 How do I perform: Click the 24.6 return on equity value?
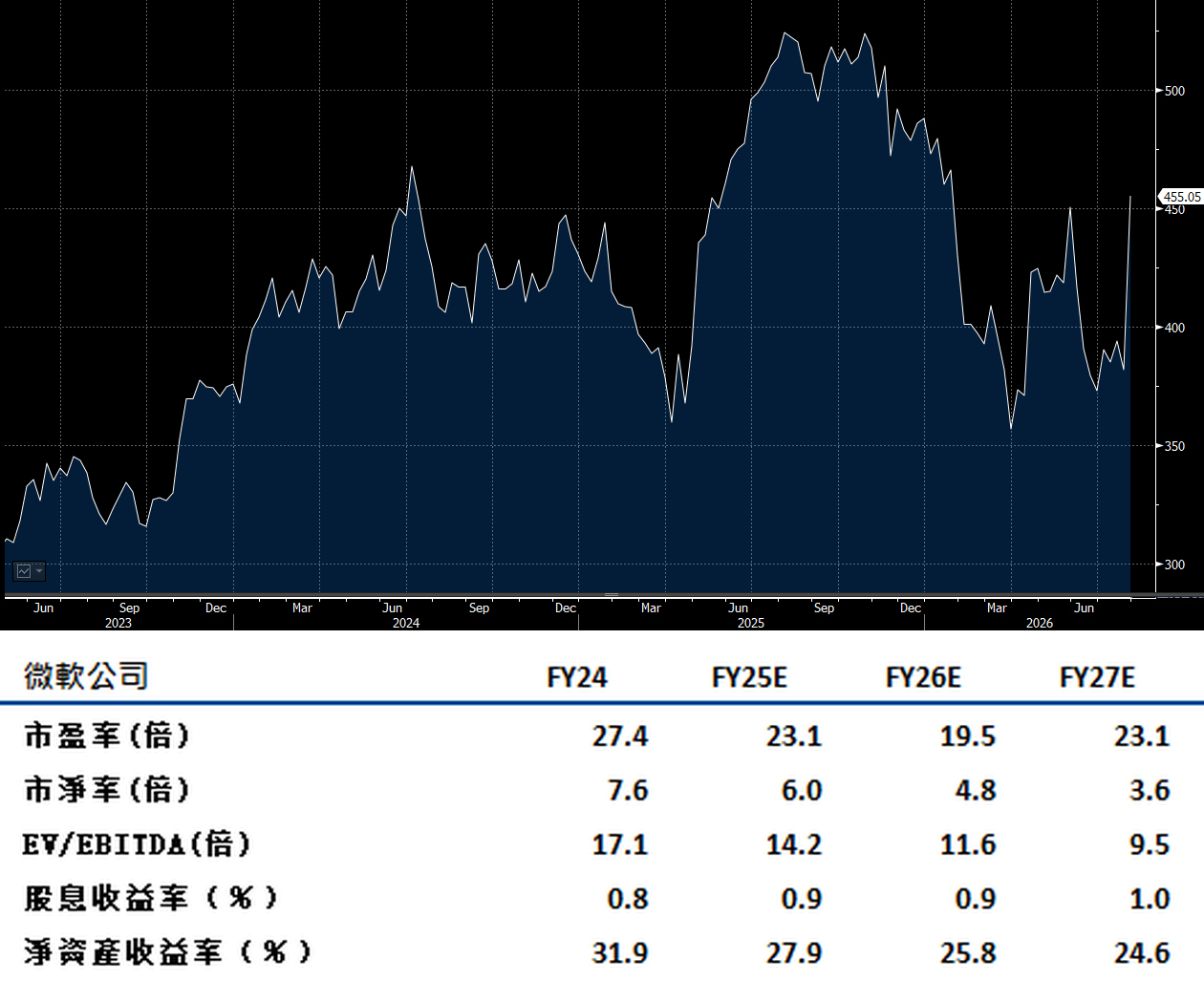tap(1142, 953)
